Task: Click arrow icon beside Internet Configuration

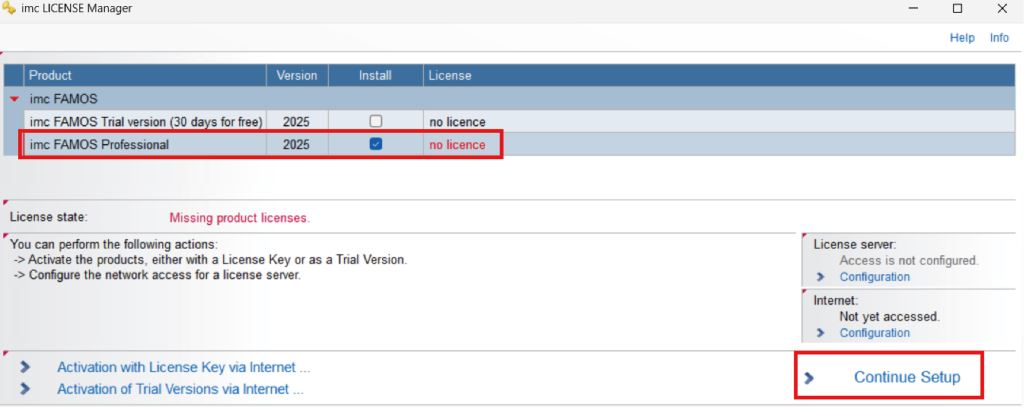Action: 821,333
